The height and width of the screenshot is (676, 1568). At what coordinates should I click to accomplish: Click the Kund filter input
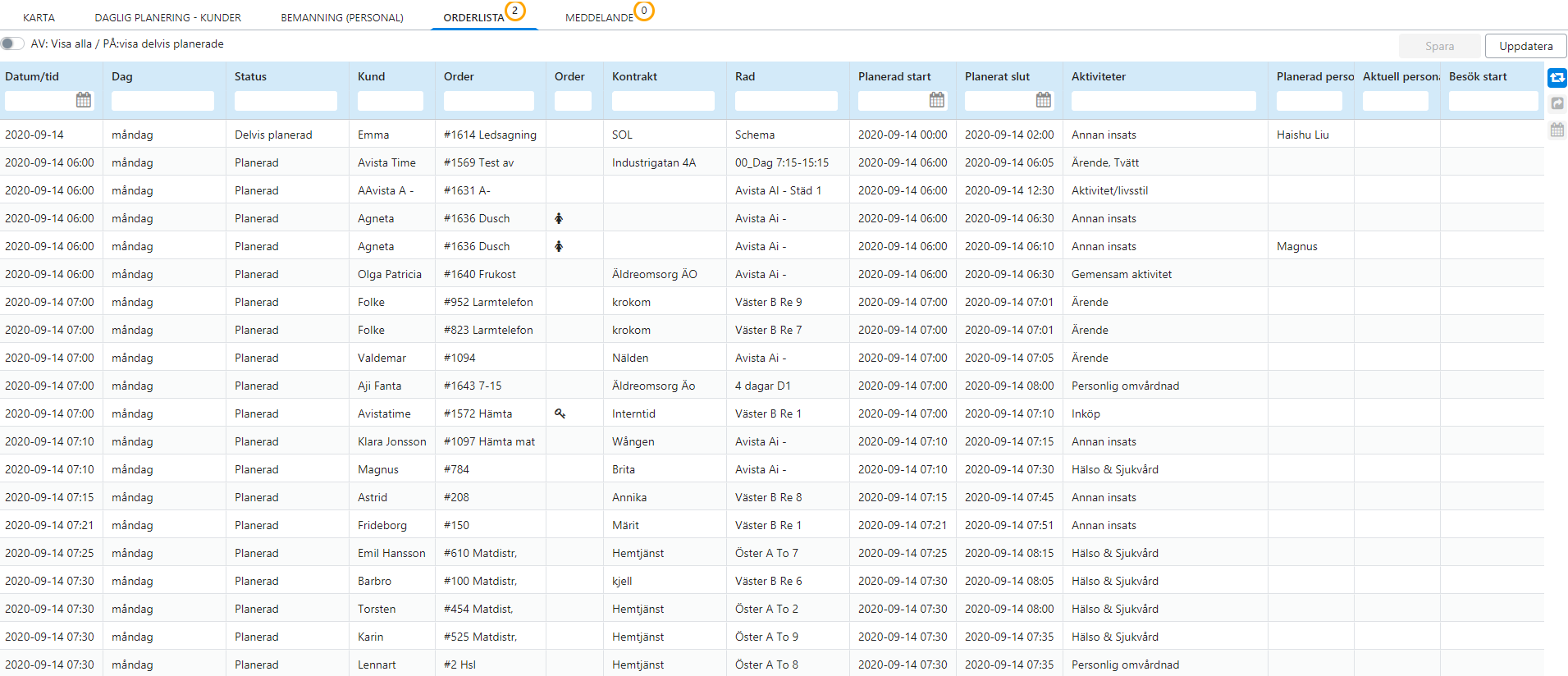pos(391,100)
